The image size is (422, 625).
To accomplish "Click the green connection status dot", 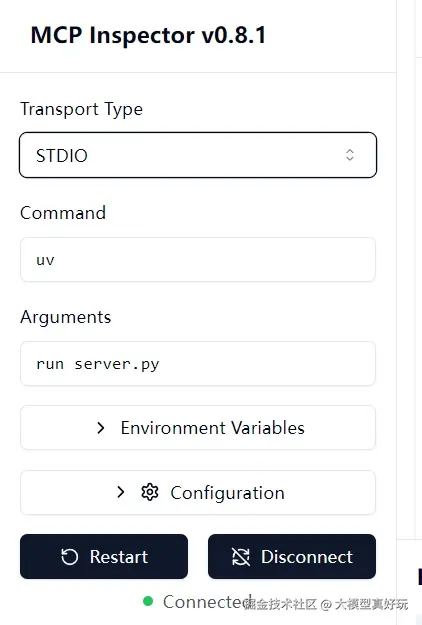I will click(x=148, y=601).
